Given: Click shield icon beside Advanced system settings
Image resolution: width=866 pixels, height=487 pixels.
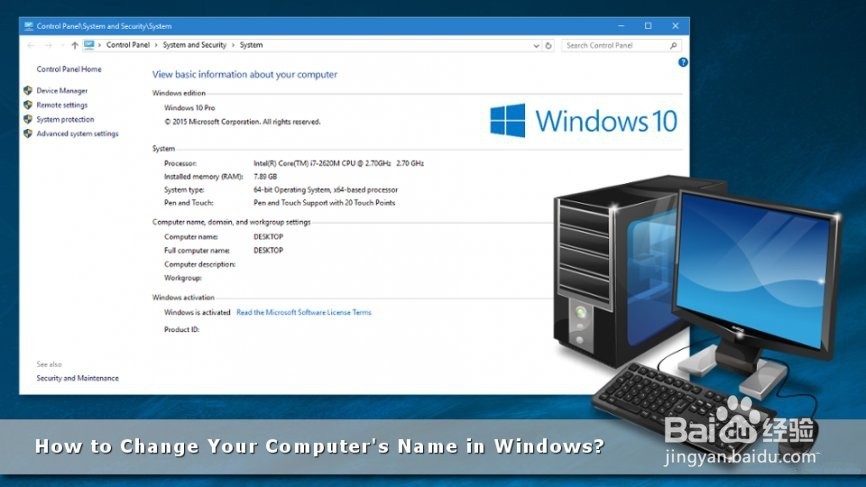Looking at the screenshot, I should coord(28,134).
